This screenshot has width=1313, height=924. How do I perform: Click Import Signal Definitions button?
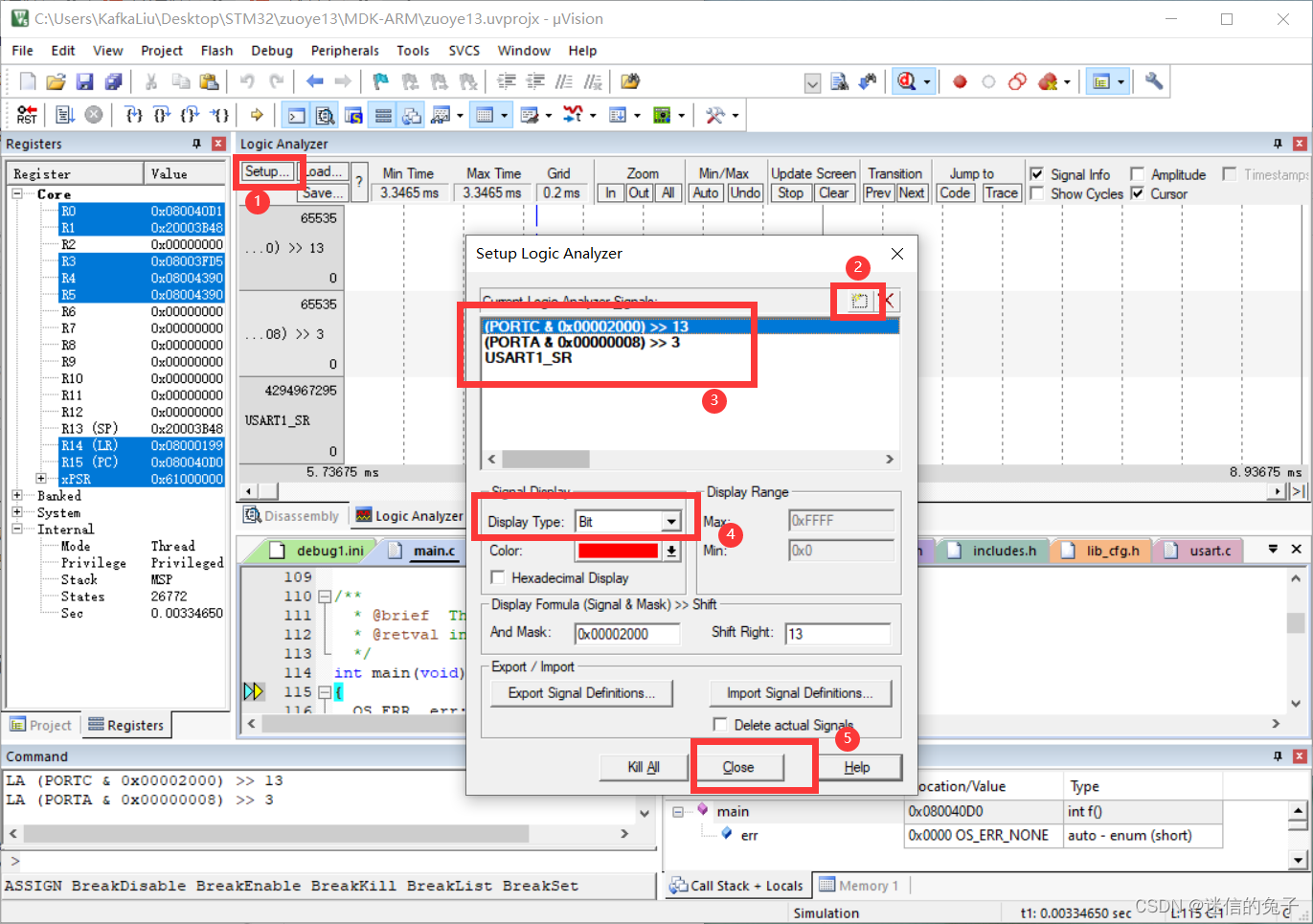tap(800, 693)
